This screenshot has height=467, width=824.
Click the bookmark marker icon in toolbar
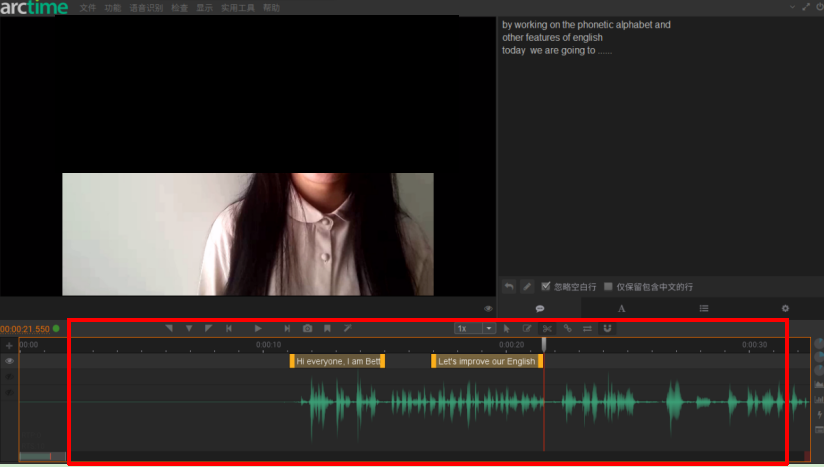click(x=327, y=328)
